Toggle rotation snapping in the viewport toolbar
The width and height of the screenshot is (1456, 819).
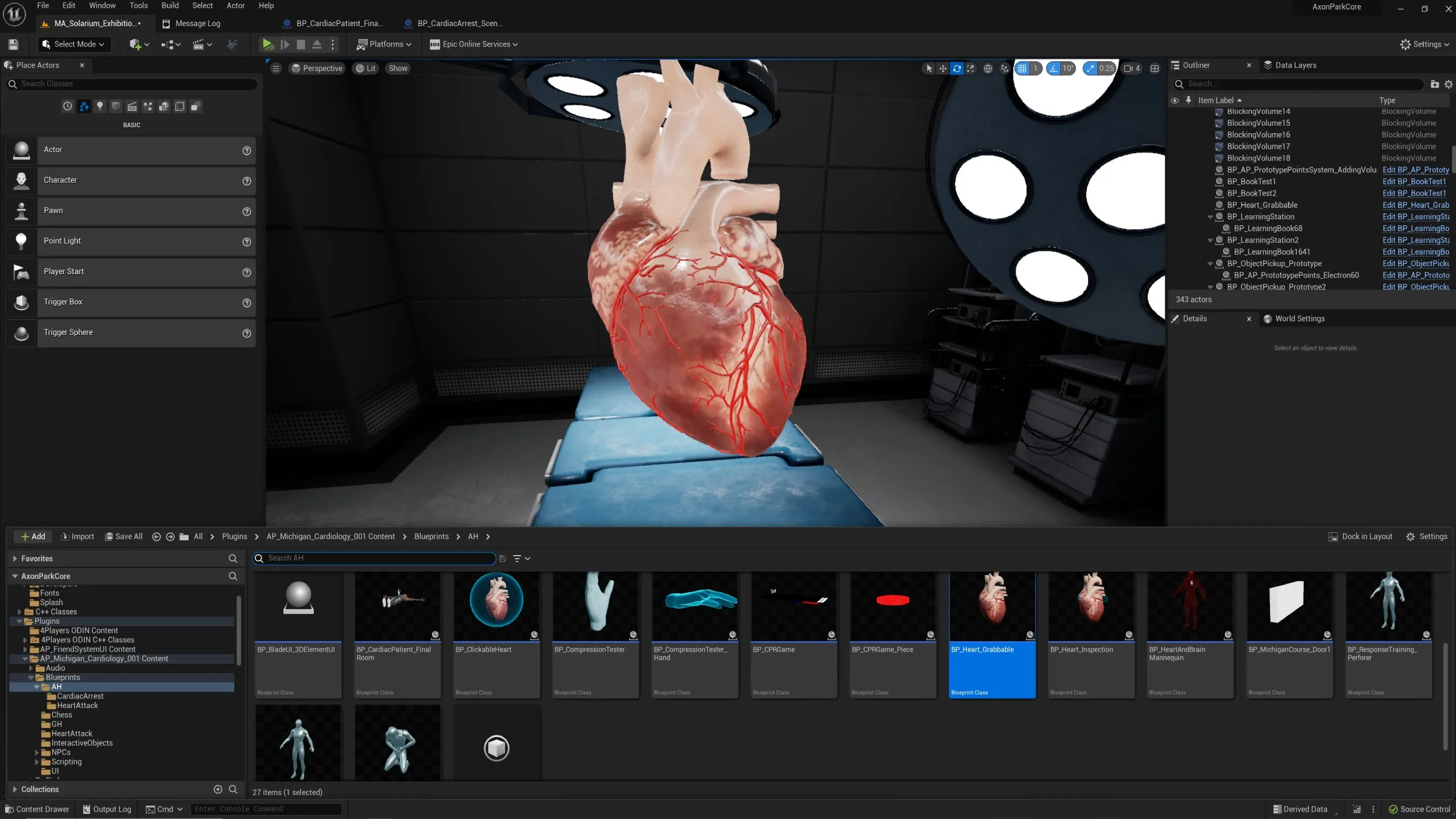tap(1054, 68)
